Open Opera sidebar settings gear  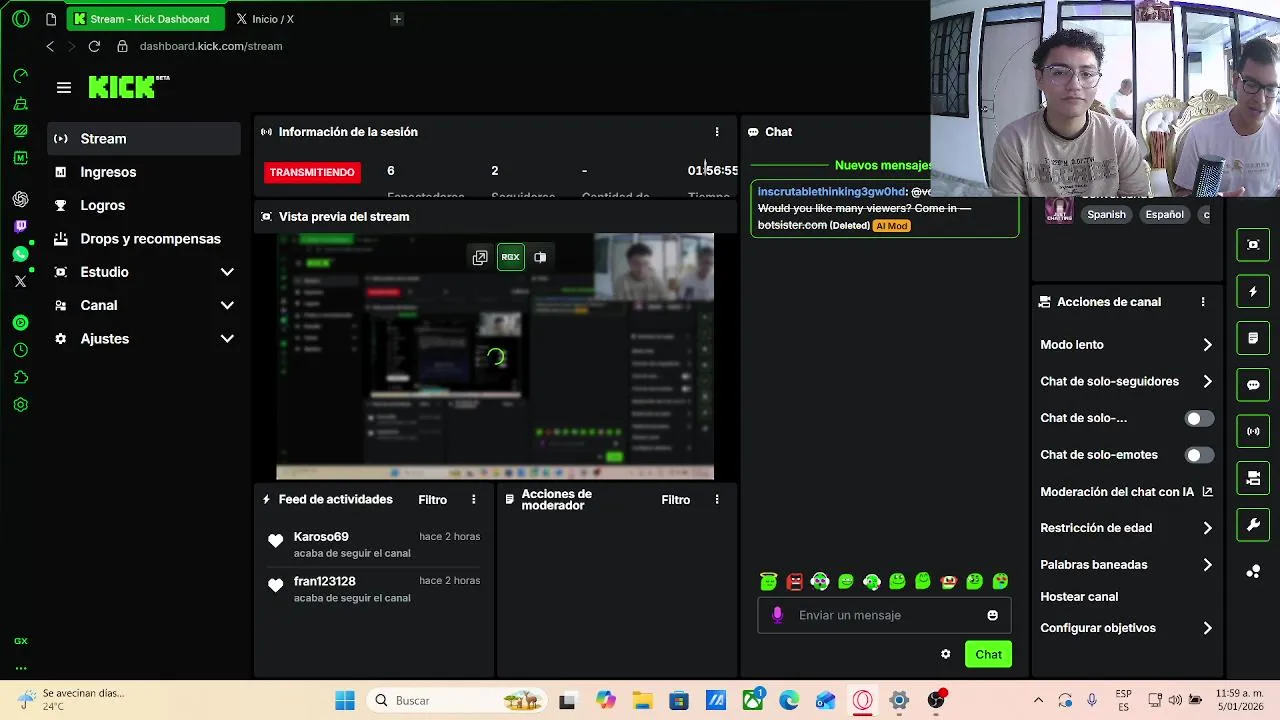click(21, 405)
